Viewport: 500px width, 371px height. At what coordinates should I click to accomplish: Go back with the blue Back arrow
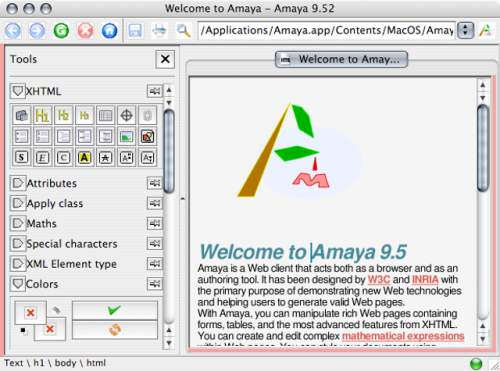click(13, 31)
